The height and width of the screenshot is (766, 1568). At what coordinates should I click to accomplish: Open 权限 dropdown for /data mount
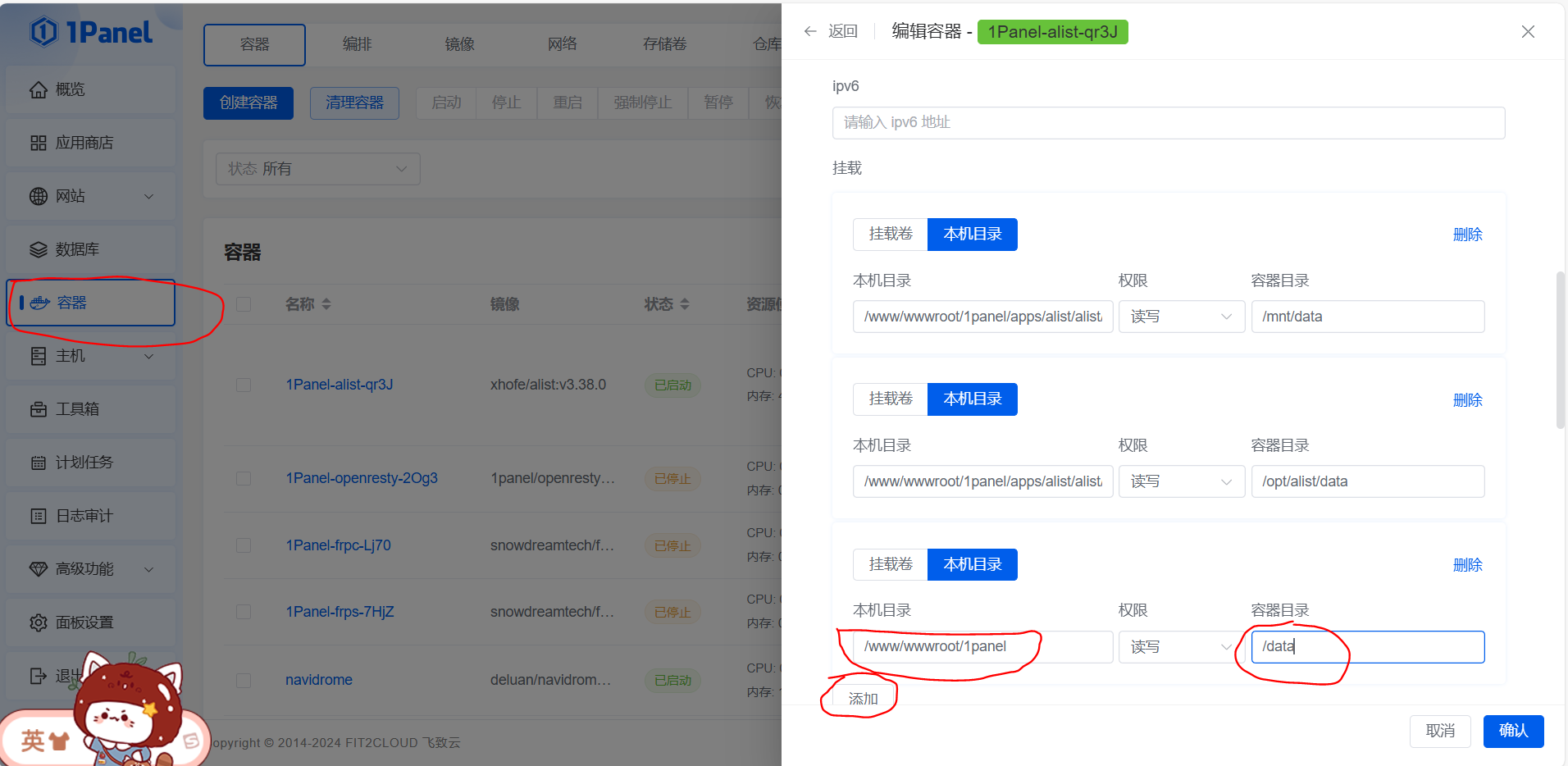coord(1182,647)
